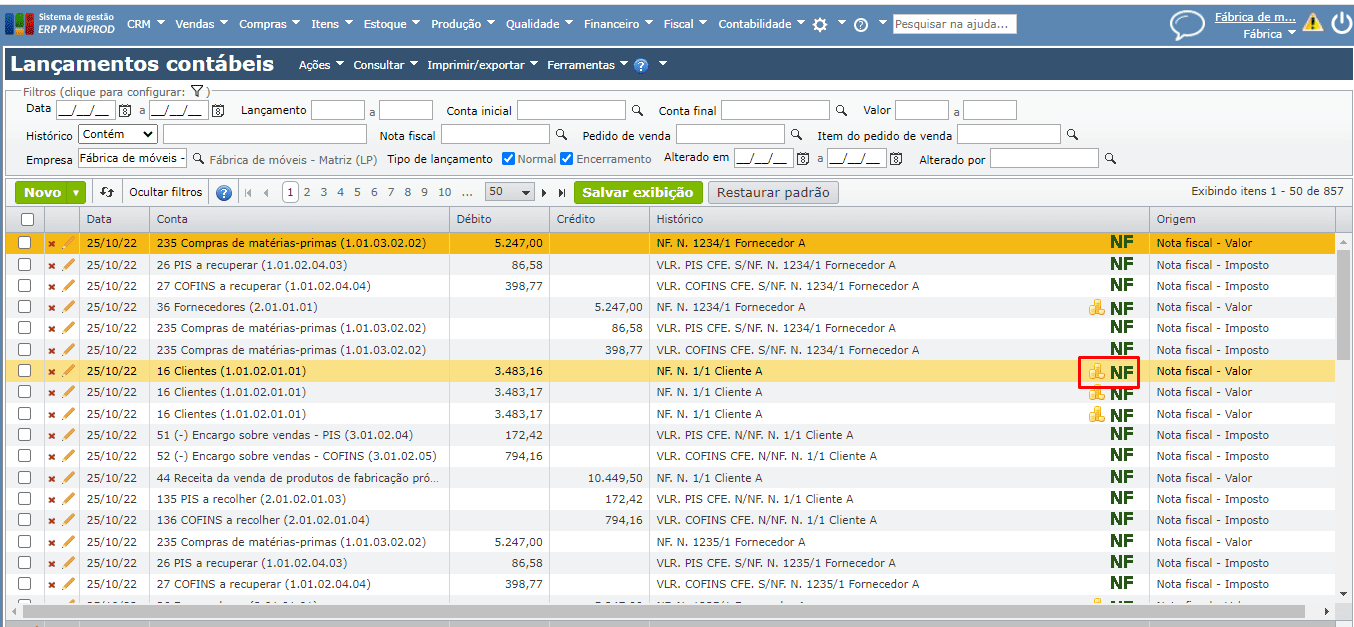Toggle the Encerramento checkbox
This screenshot has height=627, width=1354.
566,159
